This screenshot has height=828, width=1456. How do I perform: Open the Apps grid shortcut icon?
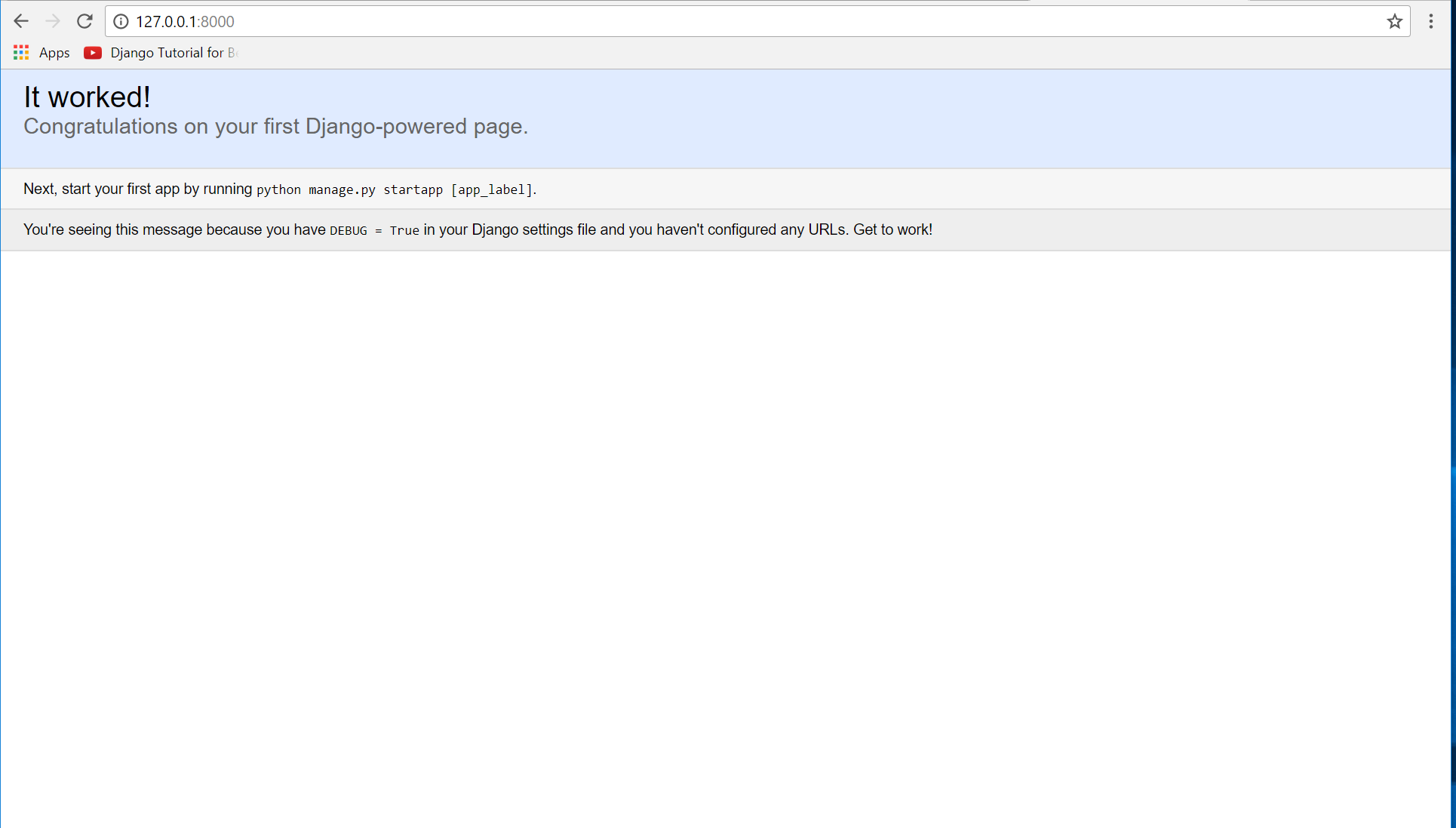[x=21, y=52]
